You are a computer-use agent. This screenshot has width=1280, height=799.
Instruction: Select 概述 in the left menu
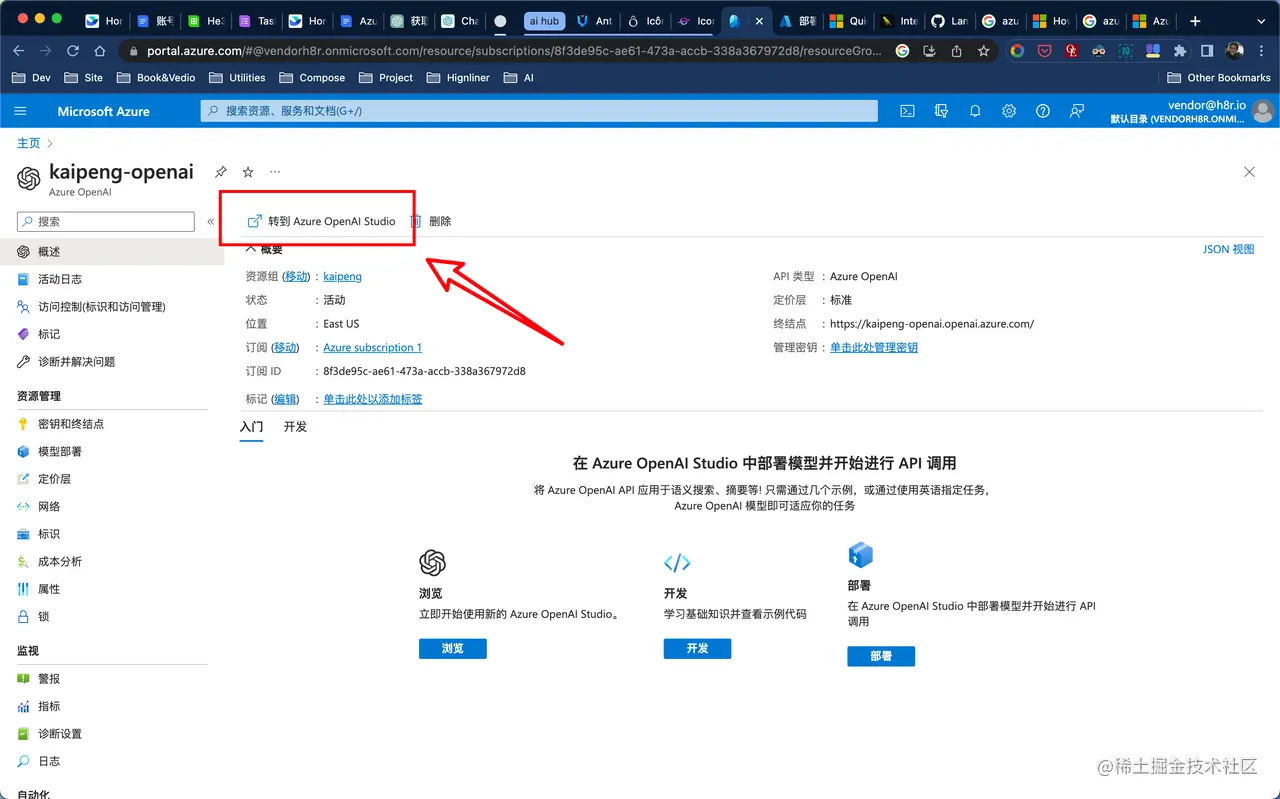(x=112, y=252)
